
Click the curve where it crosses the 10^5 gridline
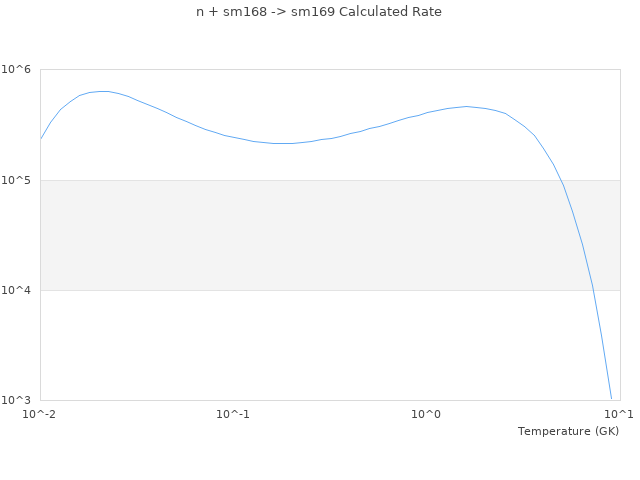(x=562, y=180)
